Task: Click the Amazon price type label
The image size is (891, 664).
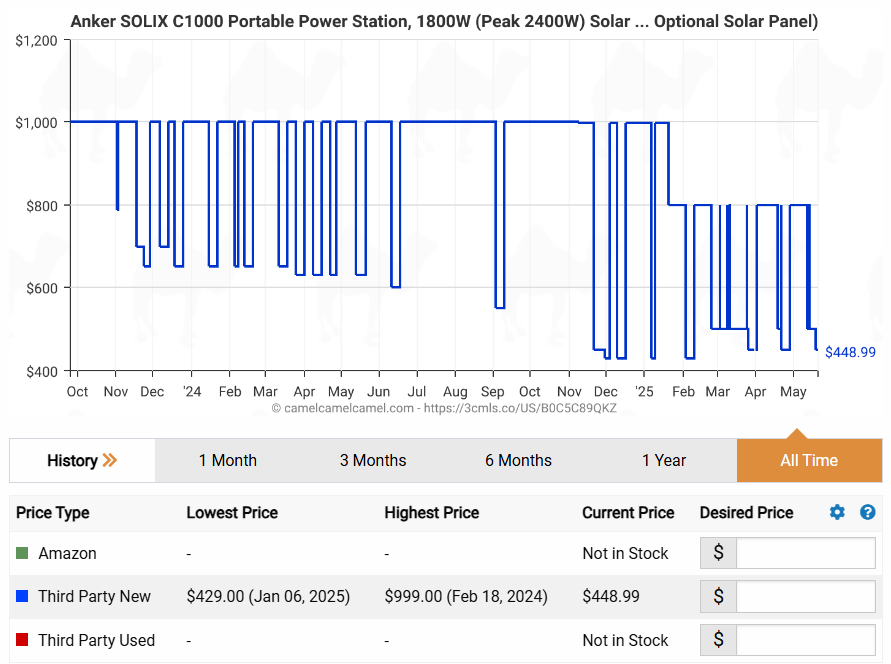Action: click(67, 553)
